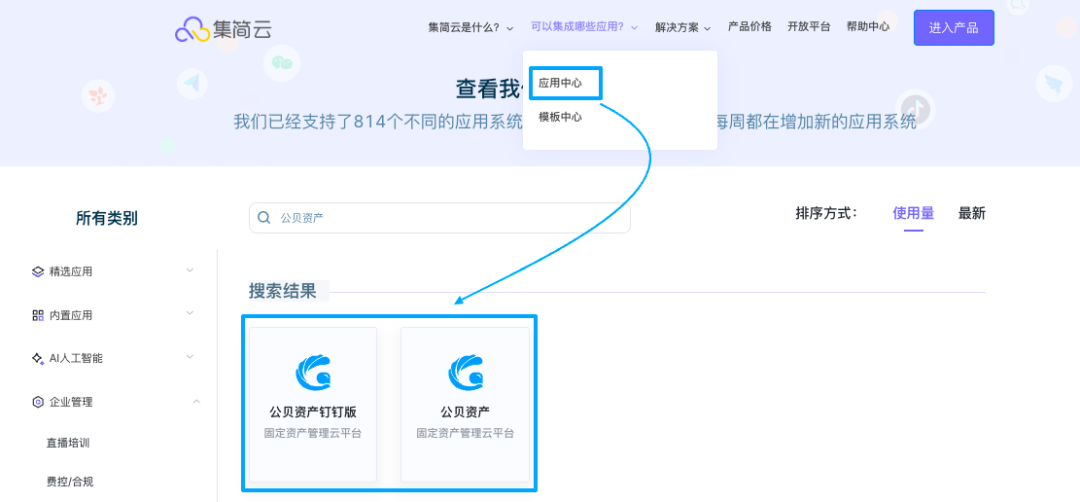Click the search field containing 公贝资产

click(439, 218)
